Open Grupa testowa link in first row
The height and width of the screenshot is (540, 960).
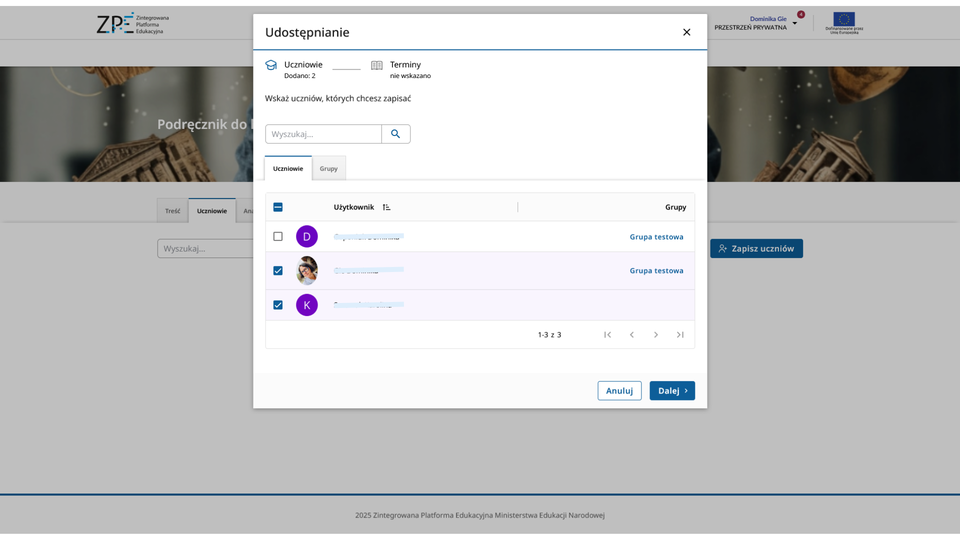[656, 237]
